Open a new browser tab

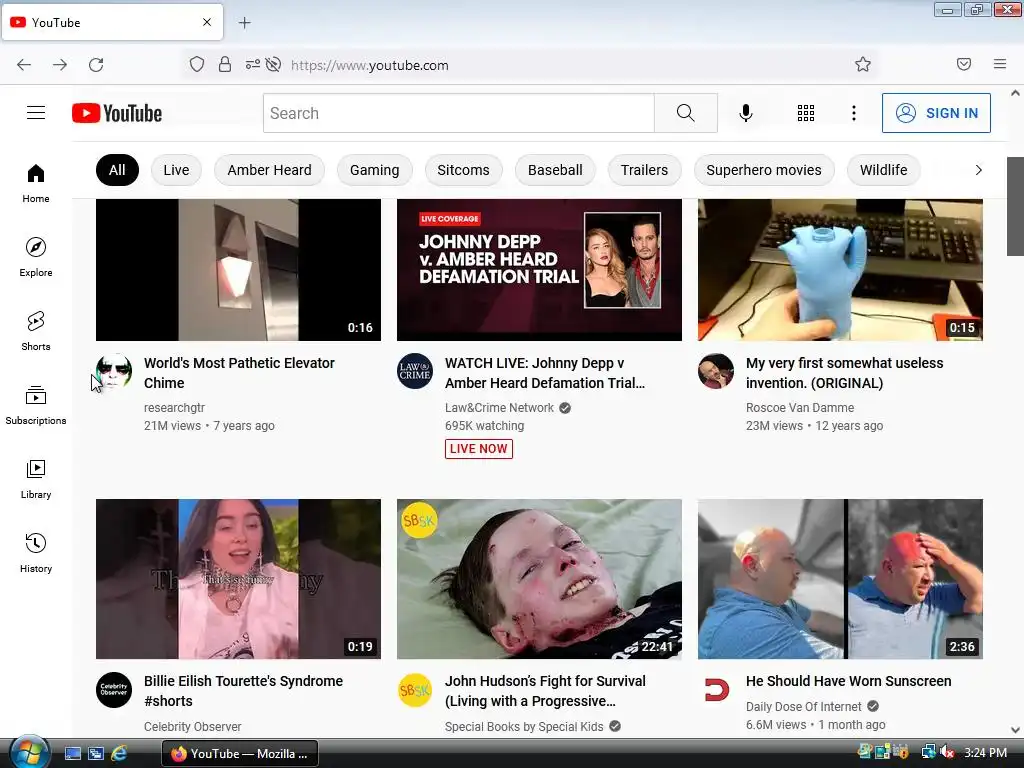tap(244, 23)
